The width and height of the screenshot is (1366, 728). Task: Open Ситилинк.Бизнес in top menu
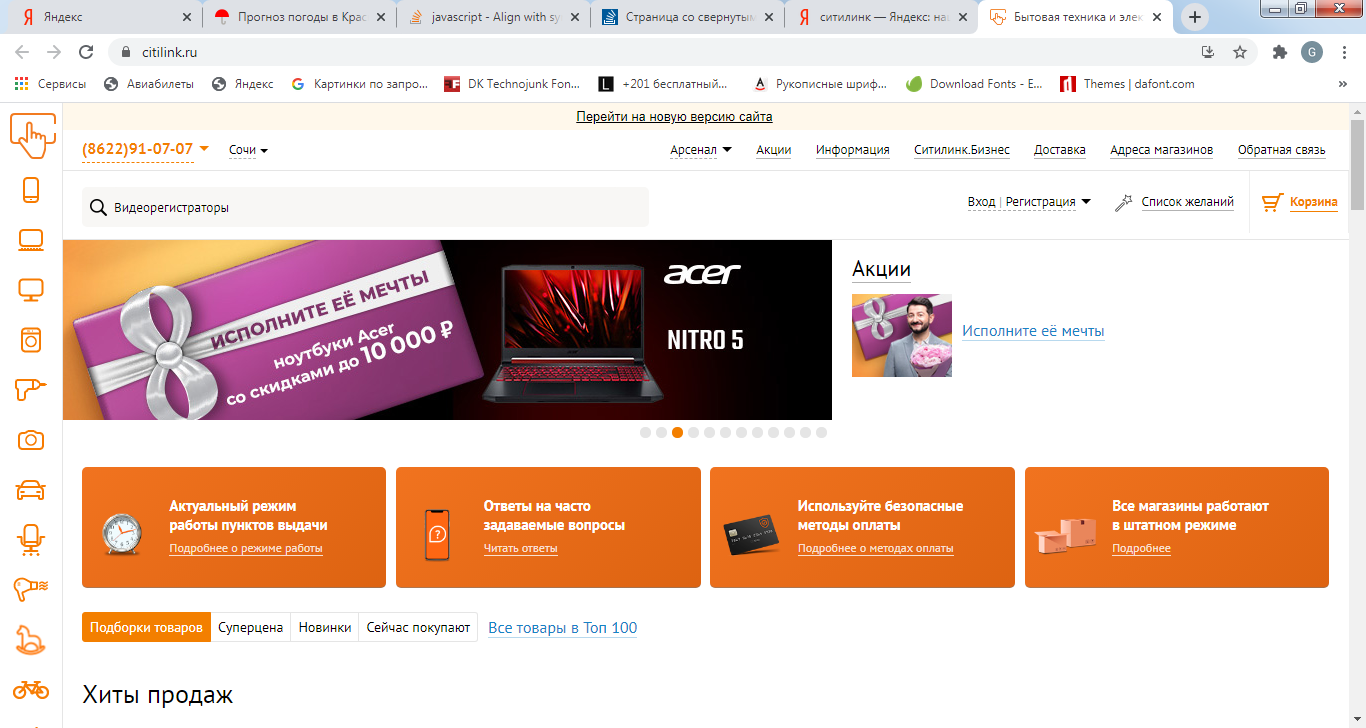coord(962,150)
